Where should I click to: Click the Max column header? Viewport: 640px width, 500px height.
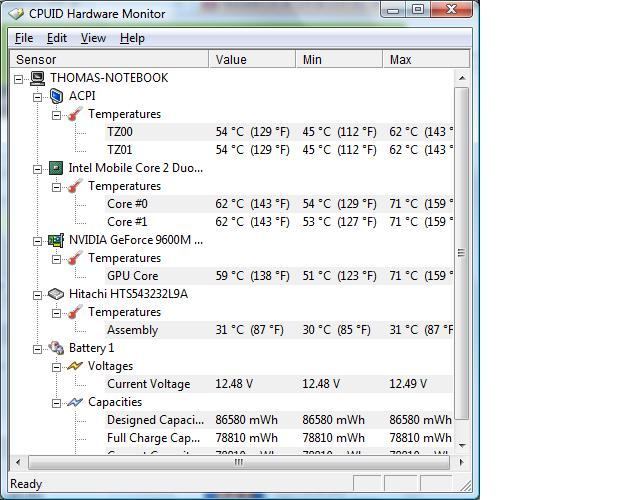click(x=426, y=60)
